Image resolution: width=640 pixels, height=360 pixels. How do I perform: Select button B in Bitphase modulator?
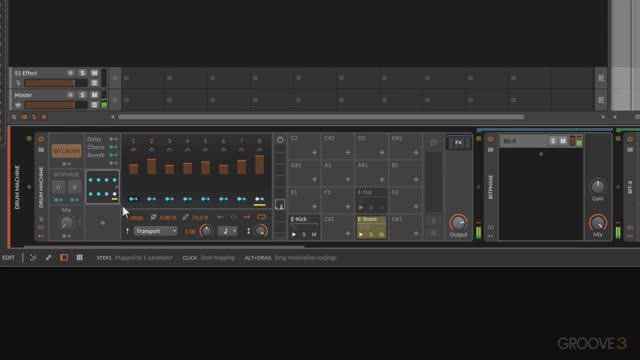click(74, 188)
